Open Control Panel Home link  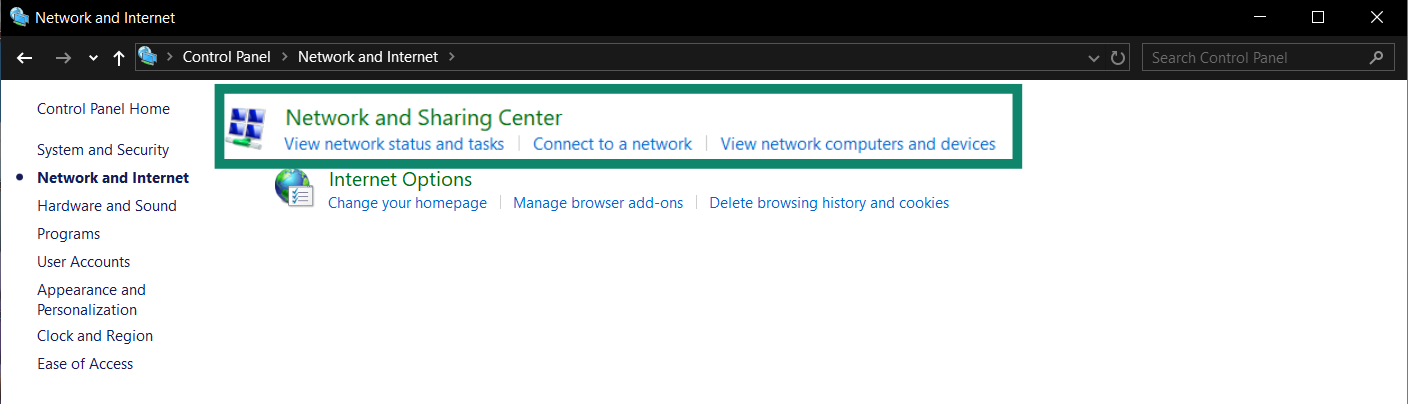coord(103,109)
